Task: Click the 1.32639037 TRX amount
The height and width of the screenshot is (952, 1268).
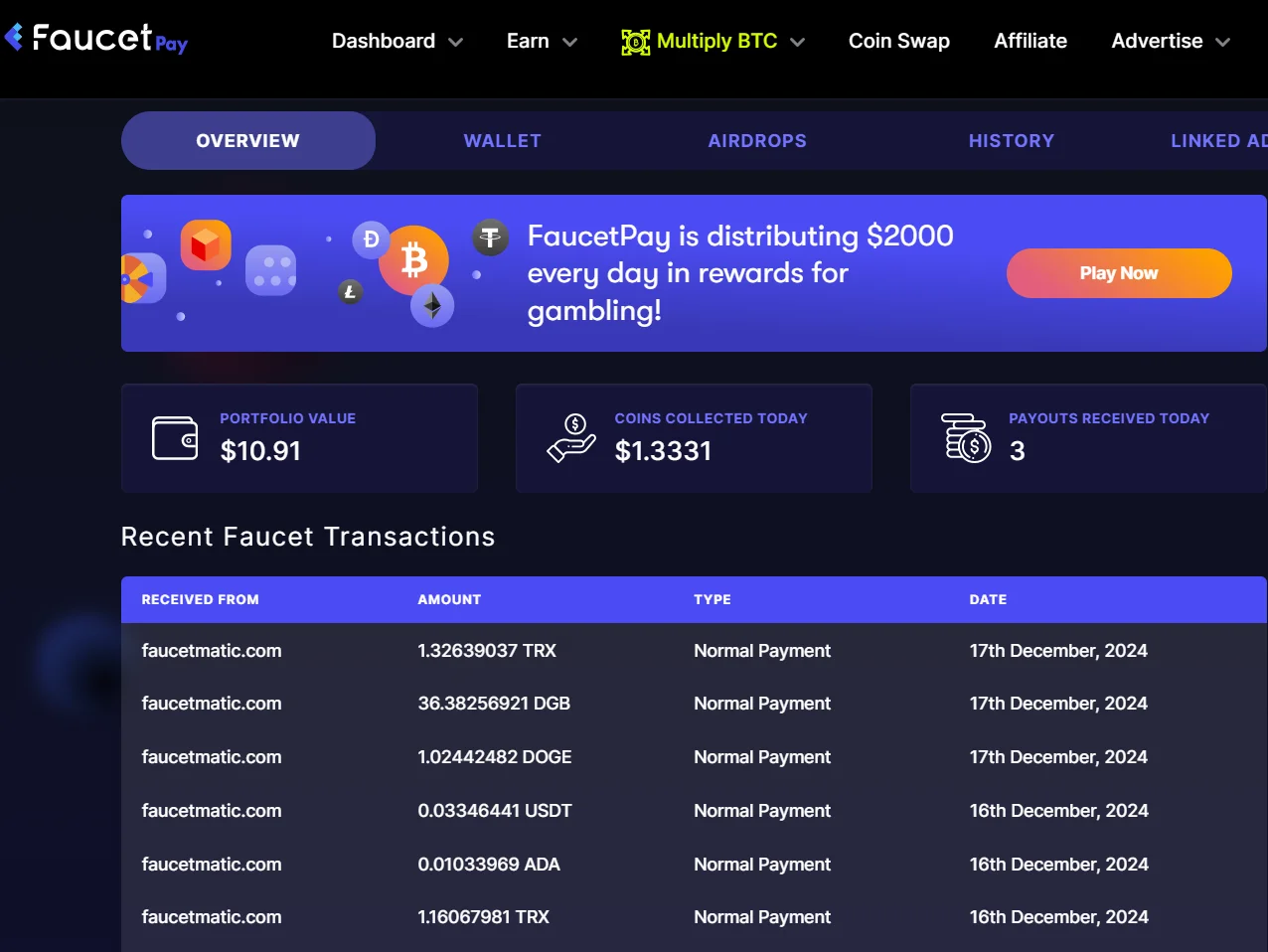Action: pyautogui.click(x=487, y=651)
